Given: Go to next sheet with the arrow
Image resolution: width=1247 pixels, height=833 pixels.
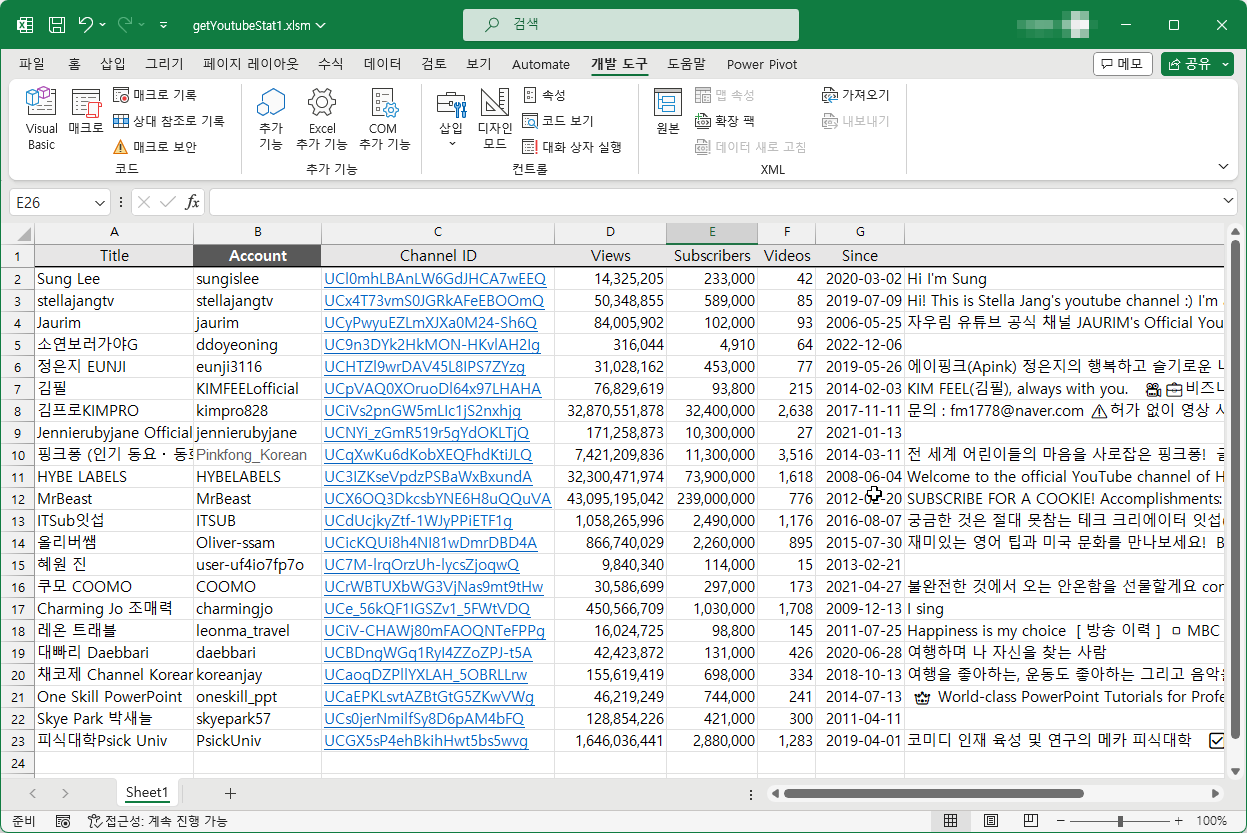Looking at the screenshot, I should [x=65, y=793].
